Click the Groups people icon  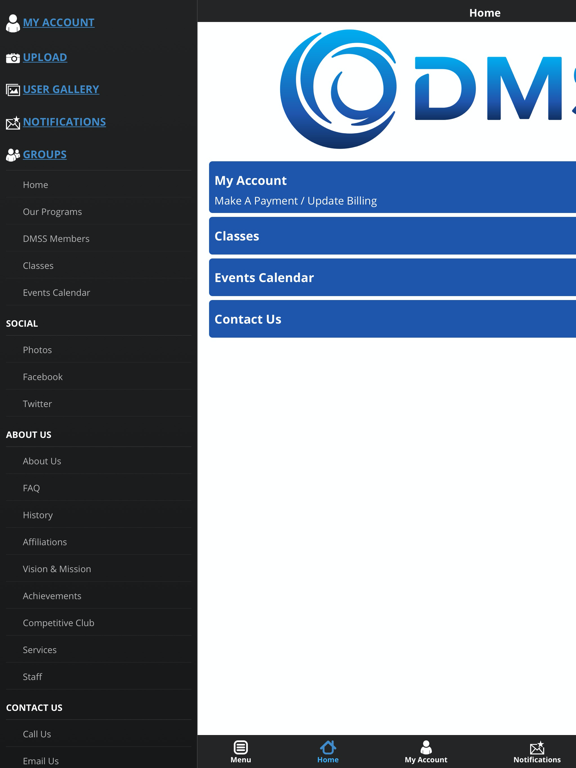[x=13, y=155]
